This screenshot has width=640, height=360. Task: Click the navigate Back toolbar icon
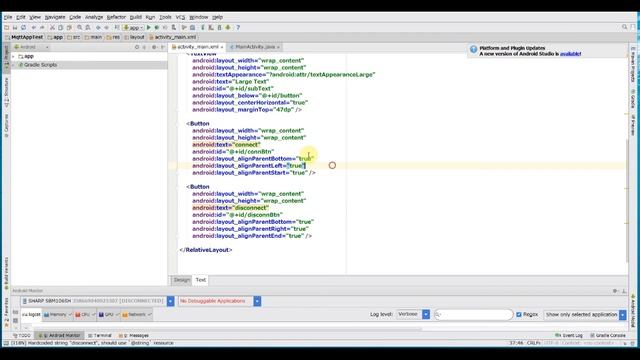pyautogui.click(x=98, y=27)
